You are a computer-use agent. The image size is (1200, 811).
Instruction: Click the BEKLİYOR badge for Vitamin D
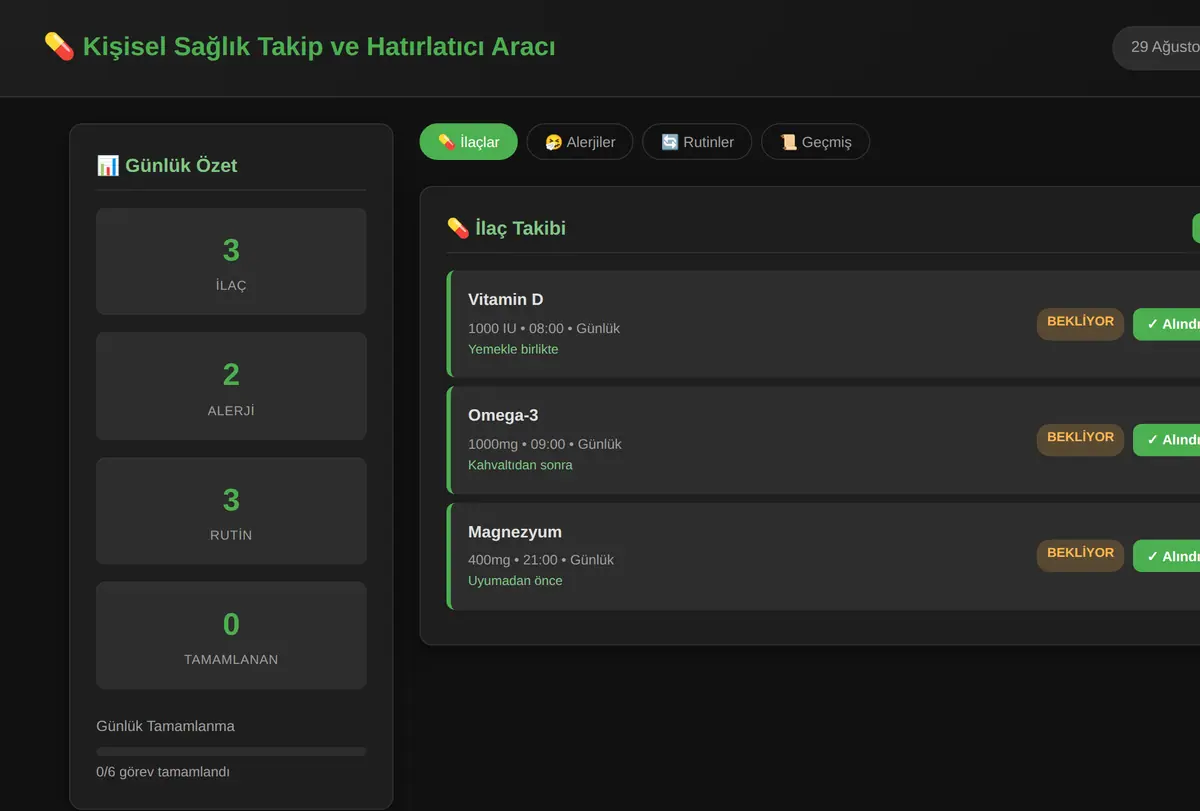click(x=1080, y=322)
